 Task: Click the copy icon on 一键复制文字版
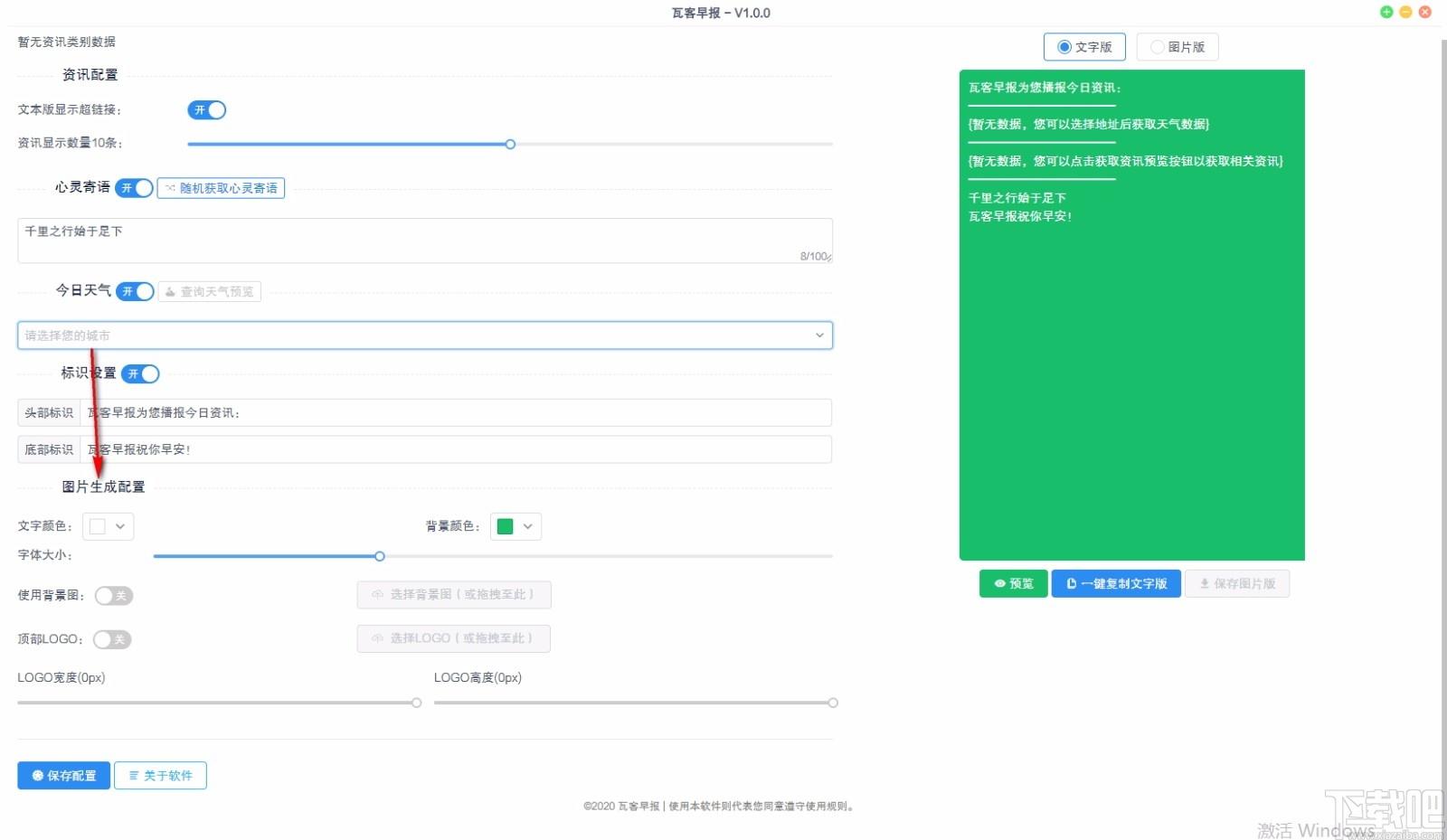pyautogui.click(x=1072, y=584)
